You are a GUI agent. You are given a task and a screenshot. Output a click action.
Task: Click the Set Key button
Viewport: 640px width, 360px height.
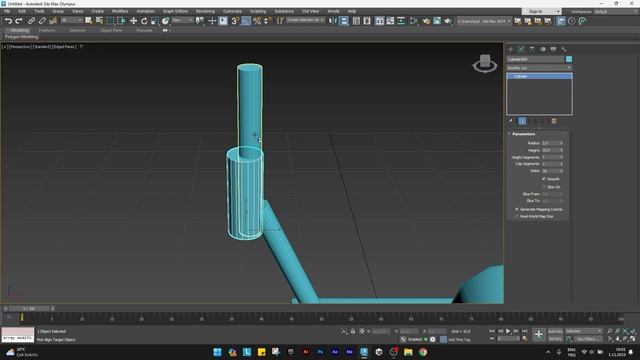coord(555,339)
